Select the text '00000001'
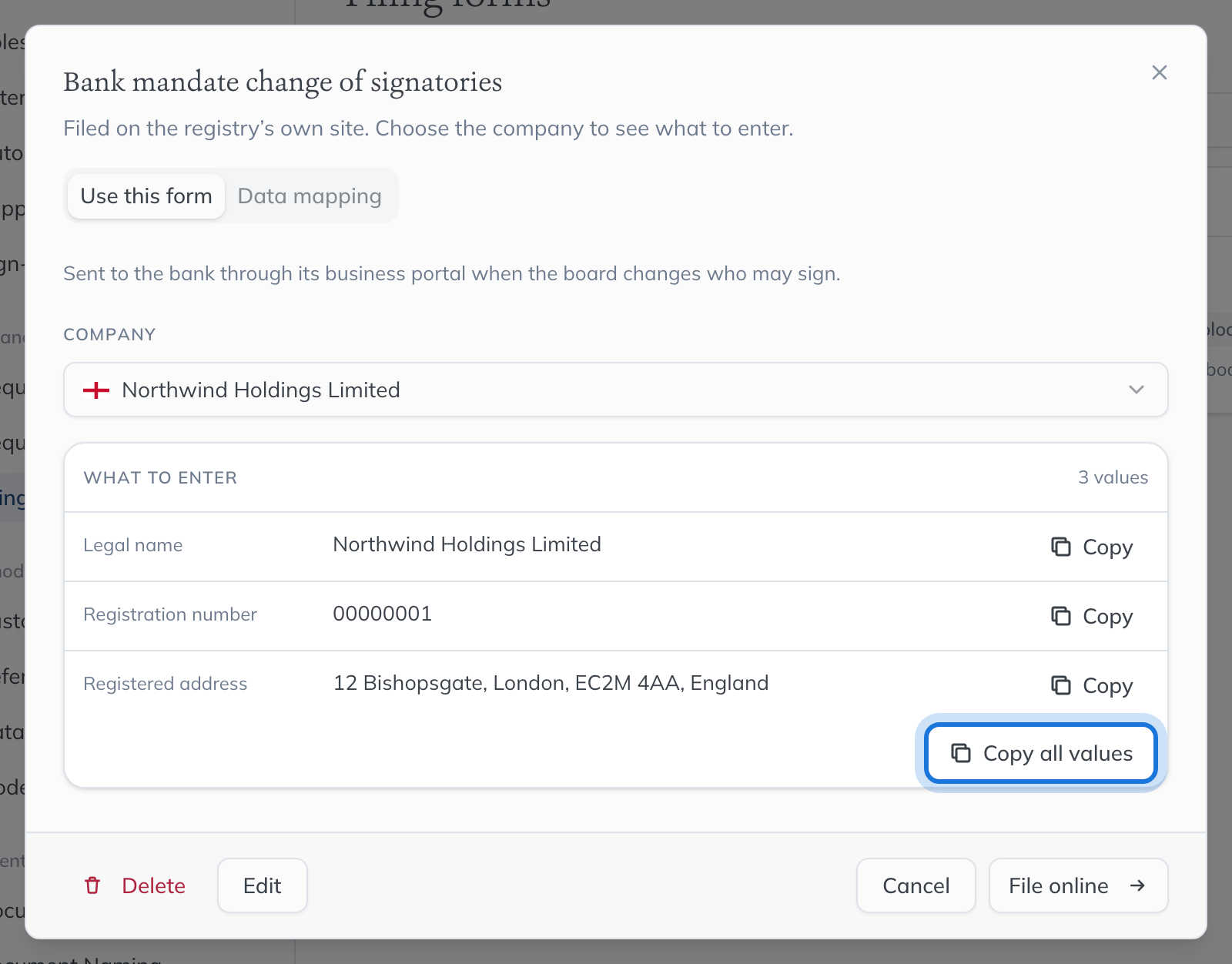Screen dimensions: 1232x964 382,614
